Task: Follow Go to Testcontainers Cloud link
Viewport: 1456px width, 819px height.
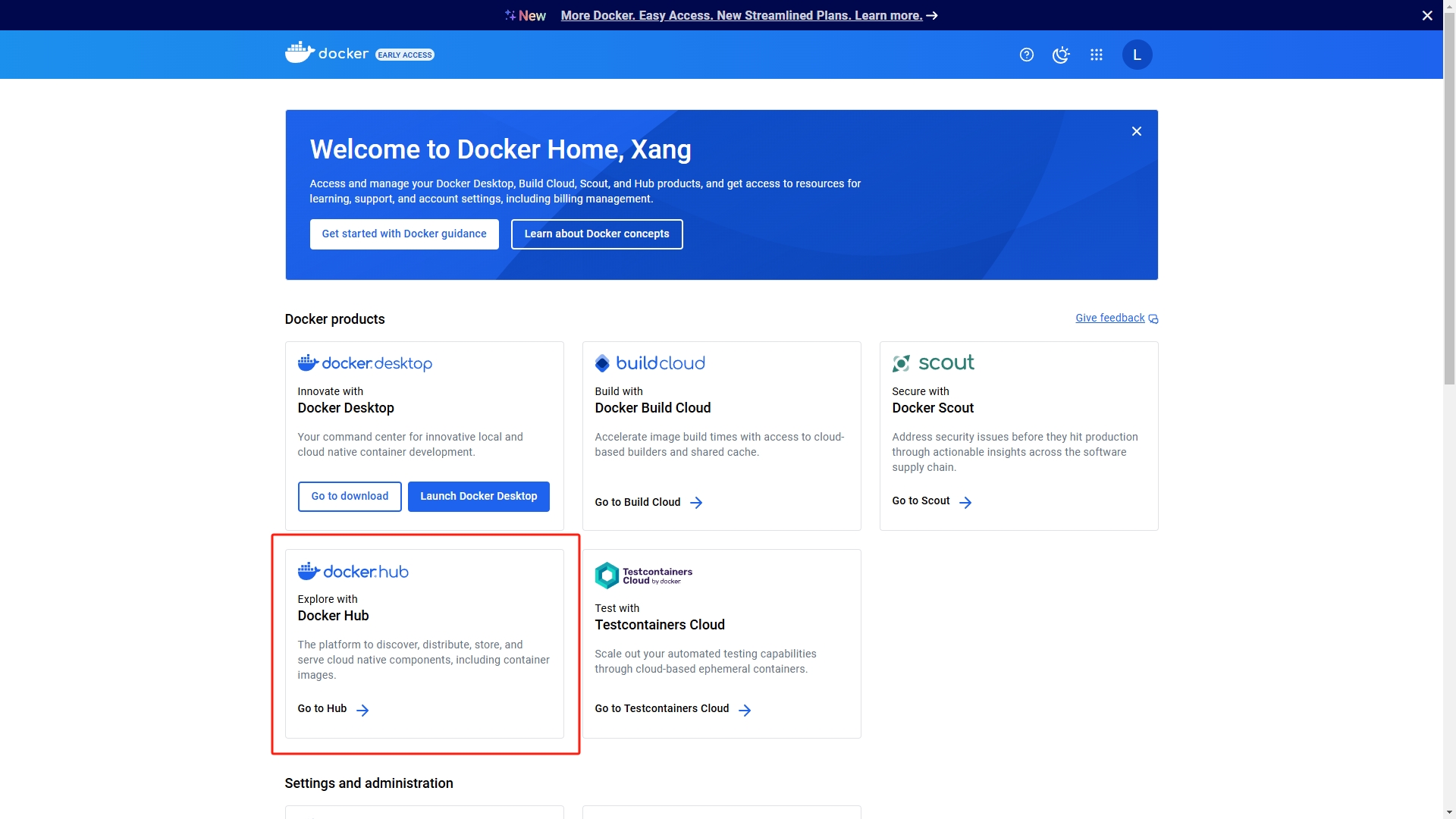Action: 662,709
